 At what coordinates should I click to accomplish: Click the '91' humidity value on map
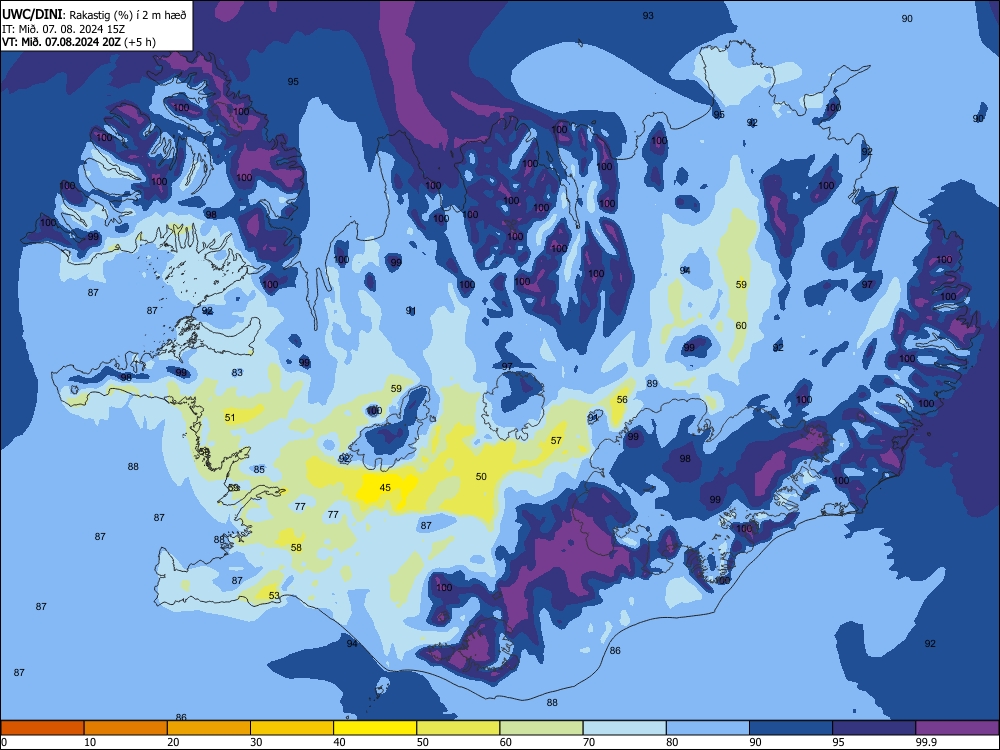point(411,311)
